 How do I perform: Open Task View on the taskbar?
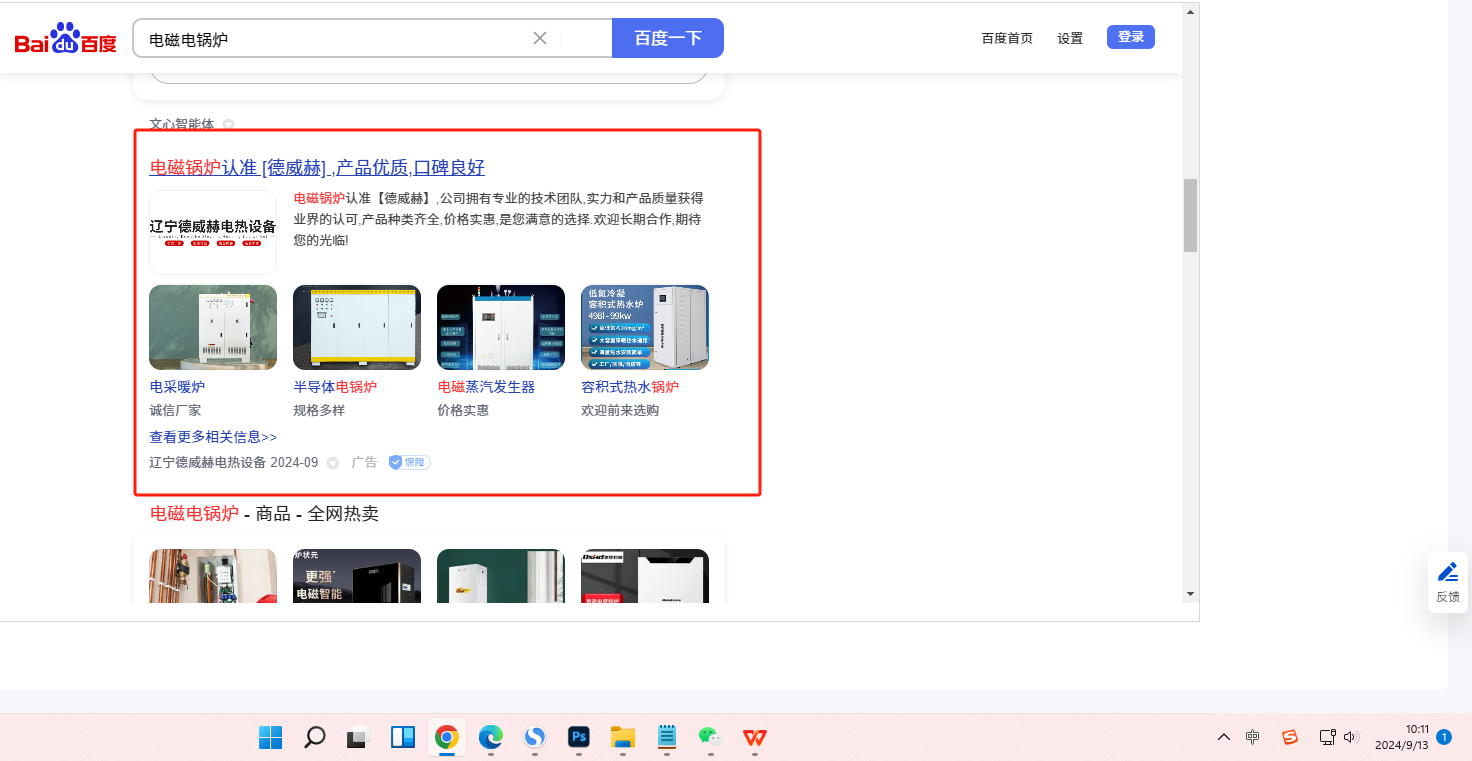pos(358,738)
